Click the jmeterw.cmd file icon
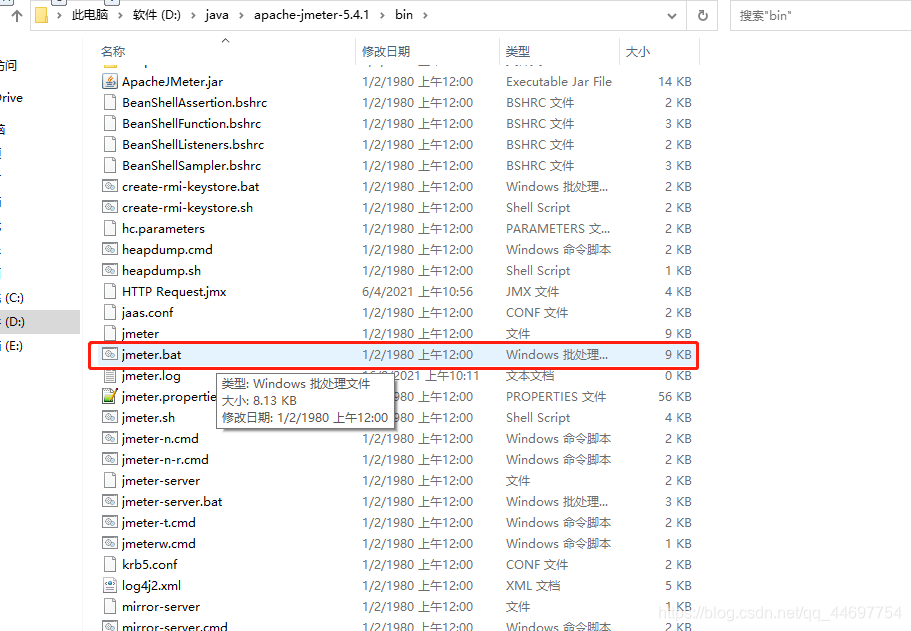This screenshot has width=911, height=631. pyautogui.click(x=110, y=543)
